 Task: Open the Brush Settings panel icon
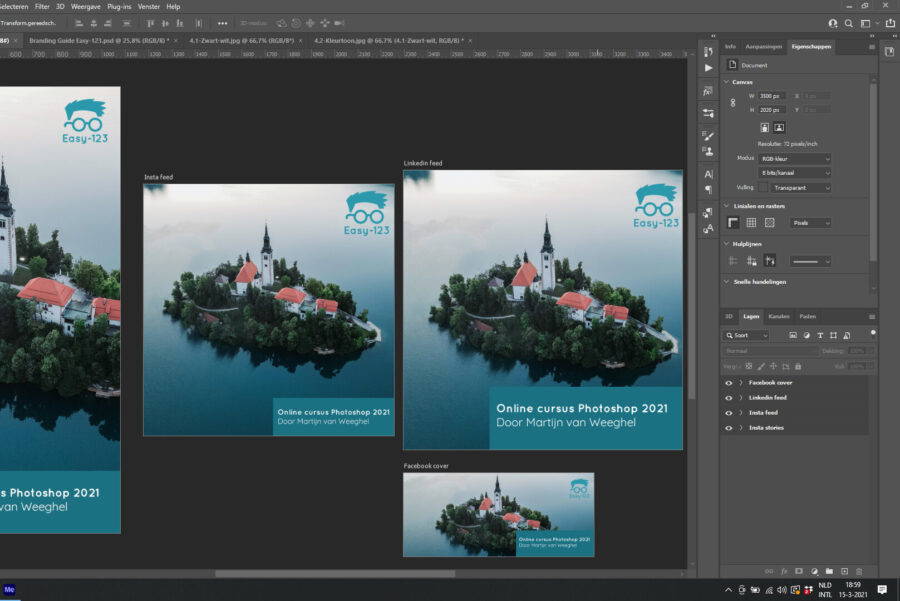coord(708,135)
